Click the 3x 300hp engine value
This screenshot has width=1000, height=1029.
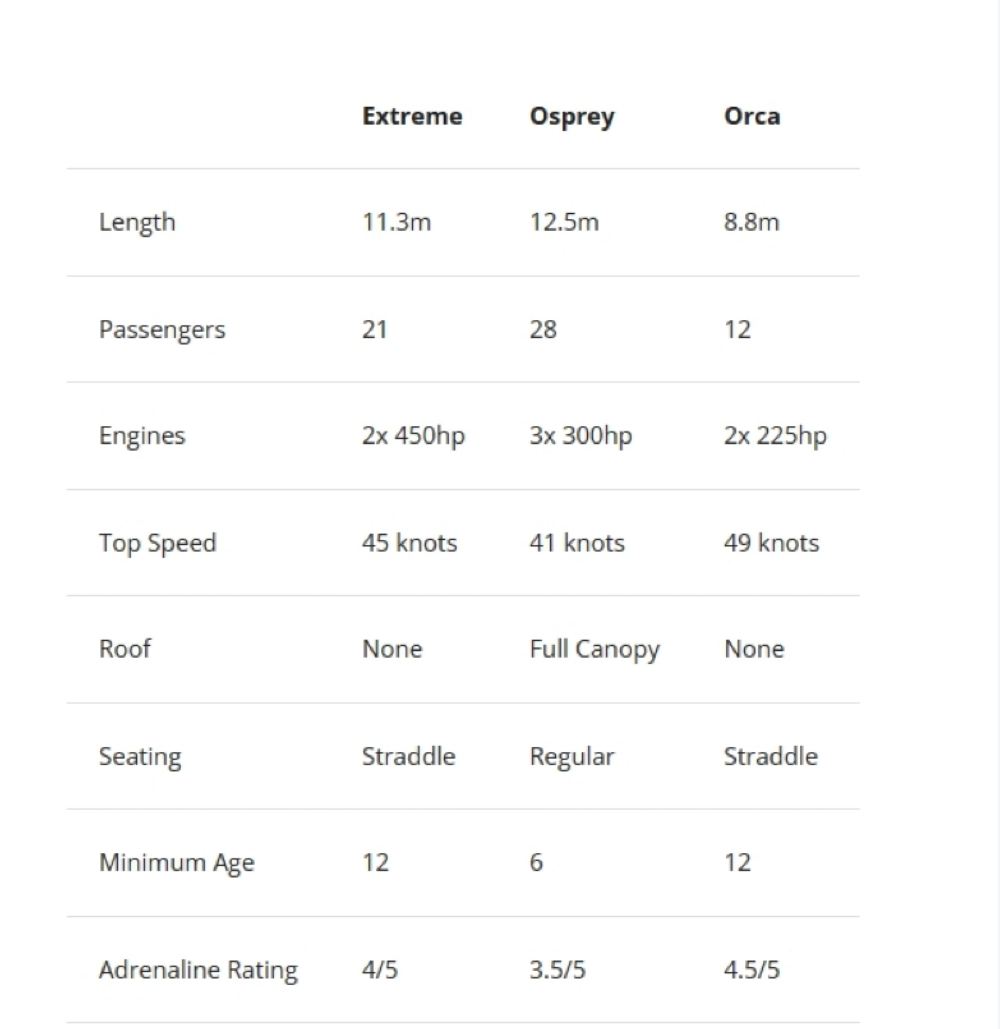[581, 436]
